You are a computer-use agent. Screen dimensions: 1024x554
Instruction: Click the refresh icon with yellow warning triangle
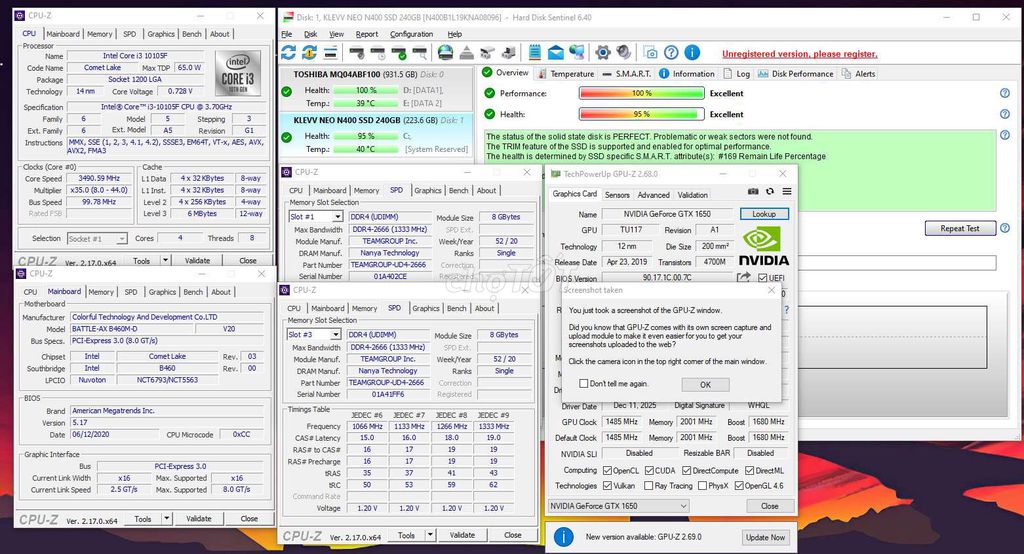tap(310, 52)
